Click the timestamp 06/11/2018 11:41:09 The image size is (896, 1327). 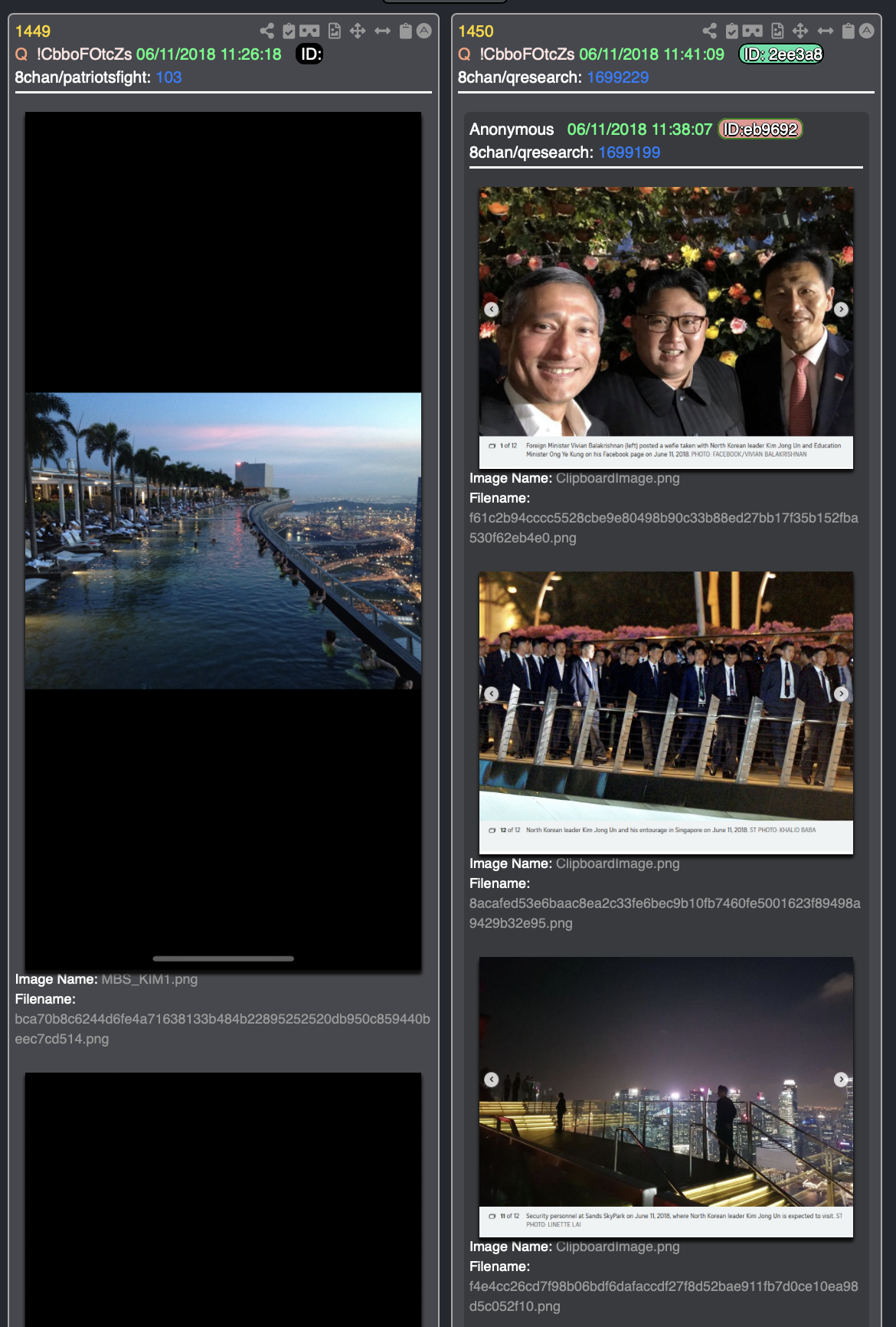652,54
